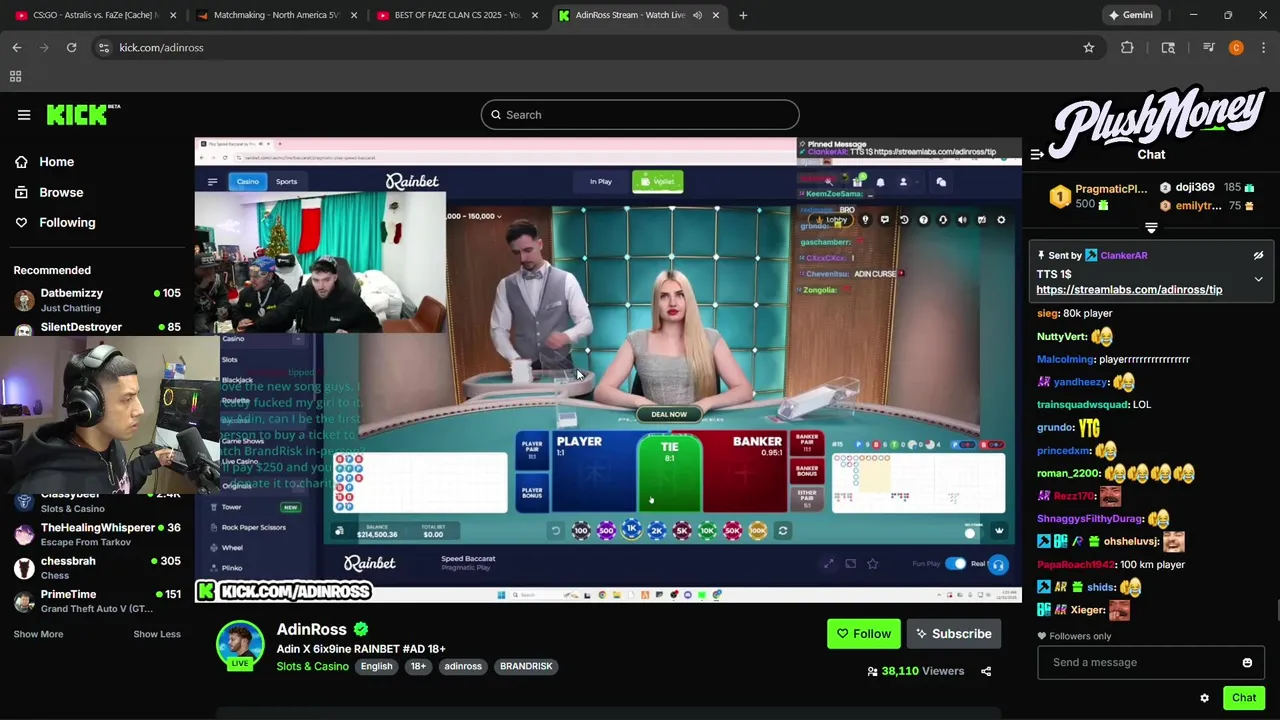Click PragmaticPl... top gifter
This screenshot has width=1280, height=720.
(1111, 189)
